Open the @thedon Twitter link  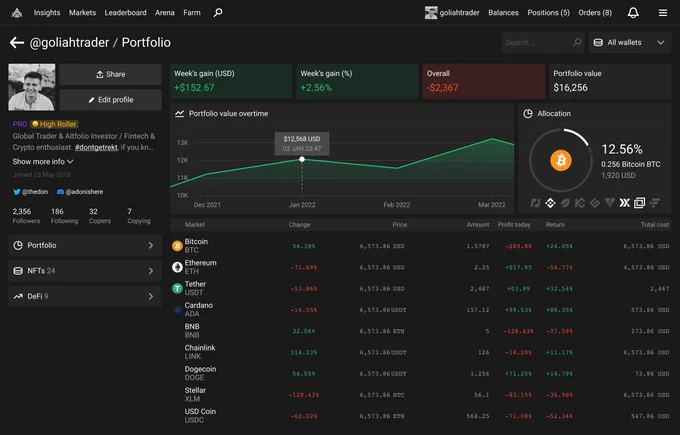coord(35,192)
